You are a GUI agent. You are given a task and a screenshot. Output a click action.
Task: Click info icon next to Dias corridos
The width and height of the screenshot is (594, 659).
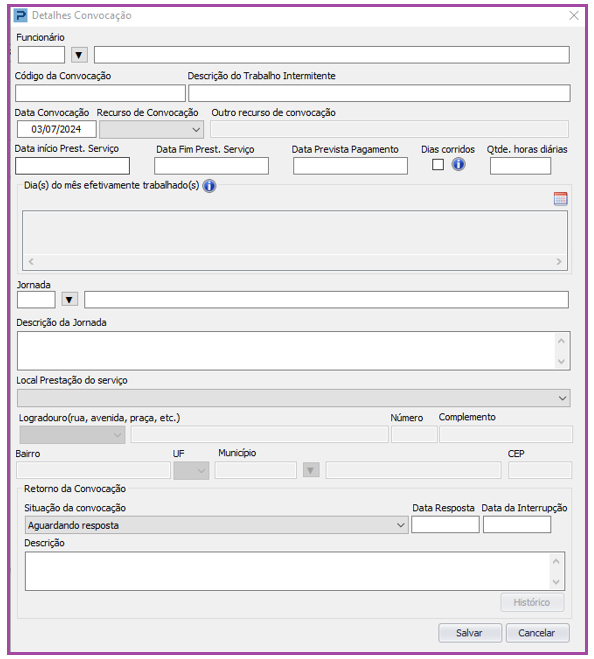[x=458, y=164]
